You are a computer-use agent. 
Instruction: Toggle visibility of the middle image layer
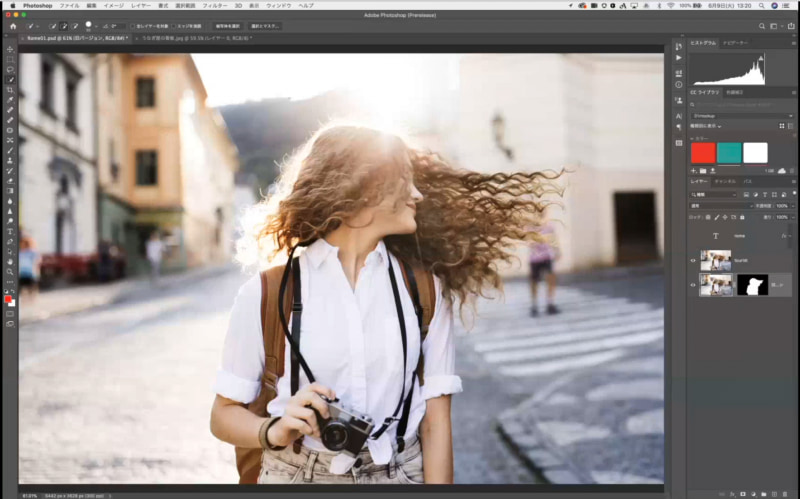pyautogui.click(x=693, y=260)
